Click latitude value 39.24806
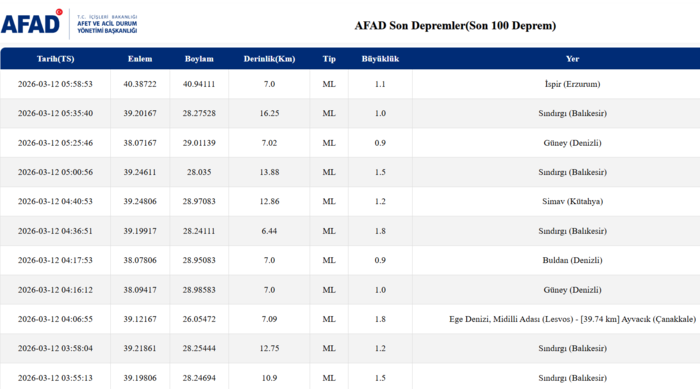700x389 pixels. pos(140,201)
